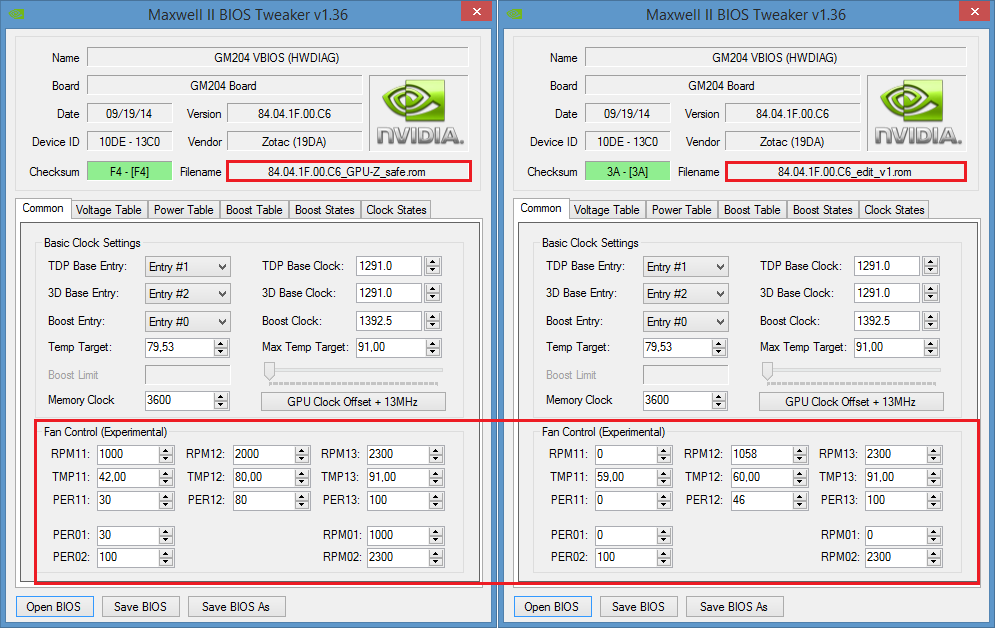Viewport: 995px width, 628px height.
Task: Switch to Power Table tab in left window
Action: pos(183,210)
